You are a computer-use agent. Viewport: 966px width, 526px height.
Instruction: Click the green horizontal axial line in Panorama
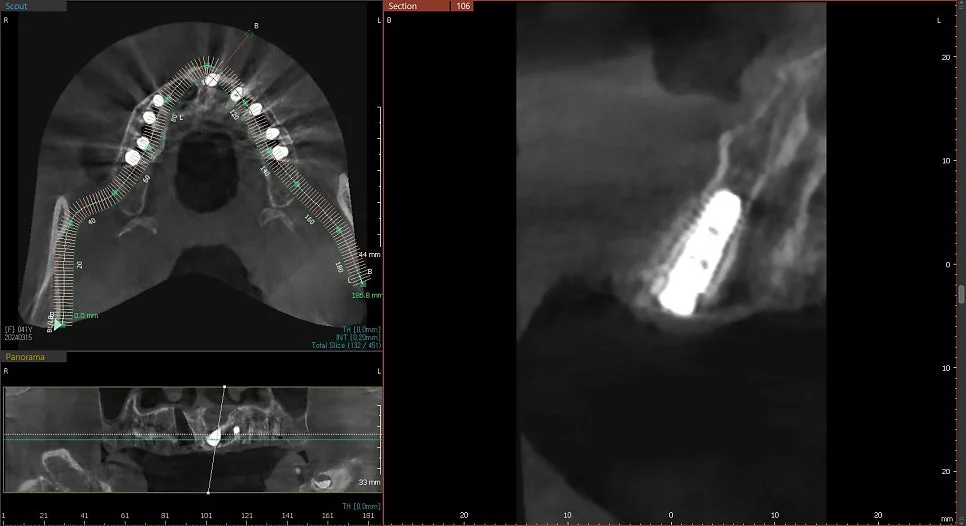[x=192, y=439]
